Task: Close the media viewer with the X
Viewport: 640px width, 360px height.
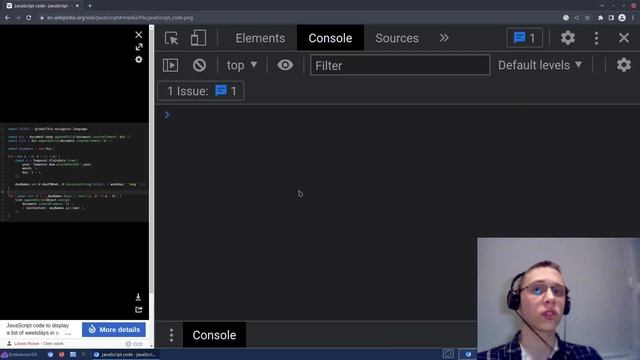Action: 139,35
